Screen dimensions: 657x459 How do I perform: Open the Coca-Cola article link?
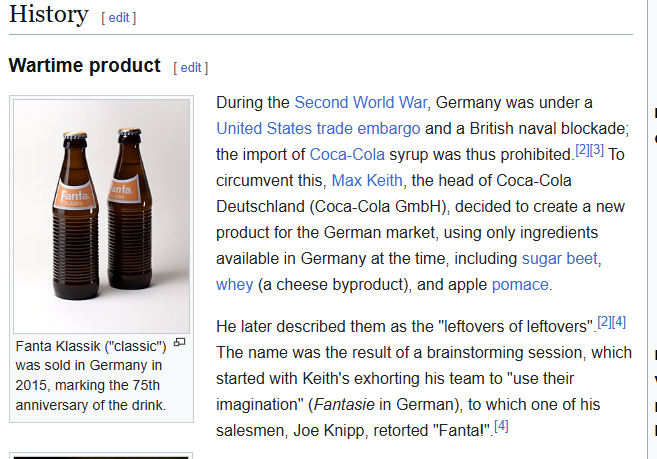(x=347, y=155)
